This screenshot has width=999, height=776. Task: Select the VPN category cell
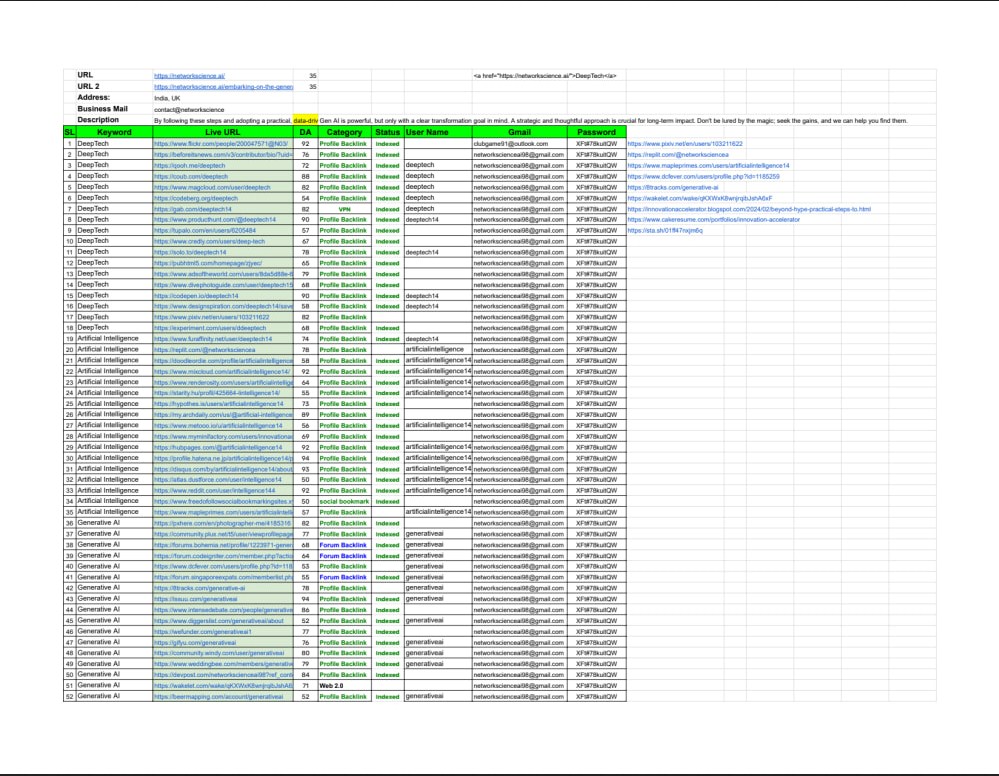coord(344,209)
